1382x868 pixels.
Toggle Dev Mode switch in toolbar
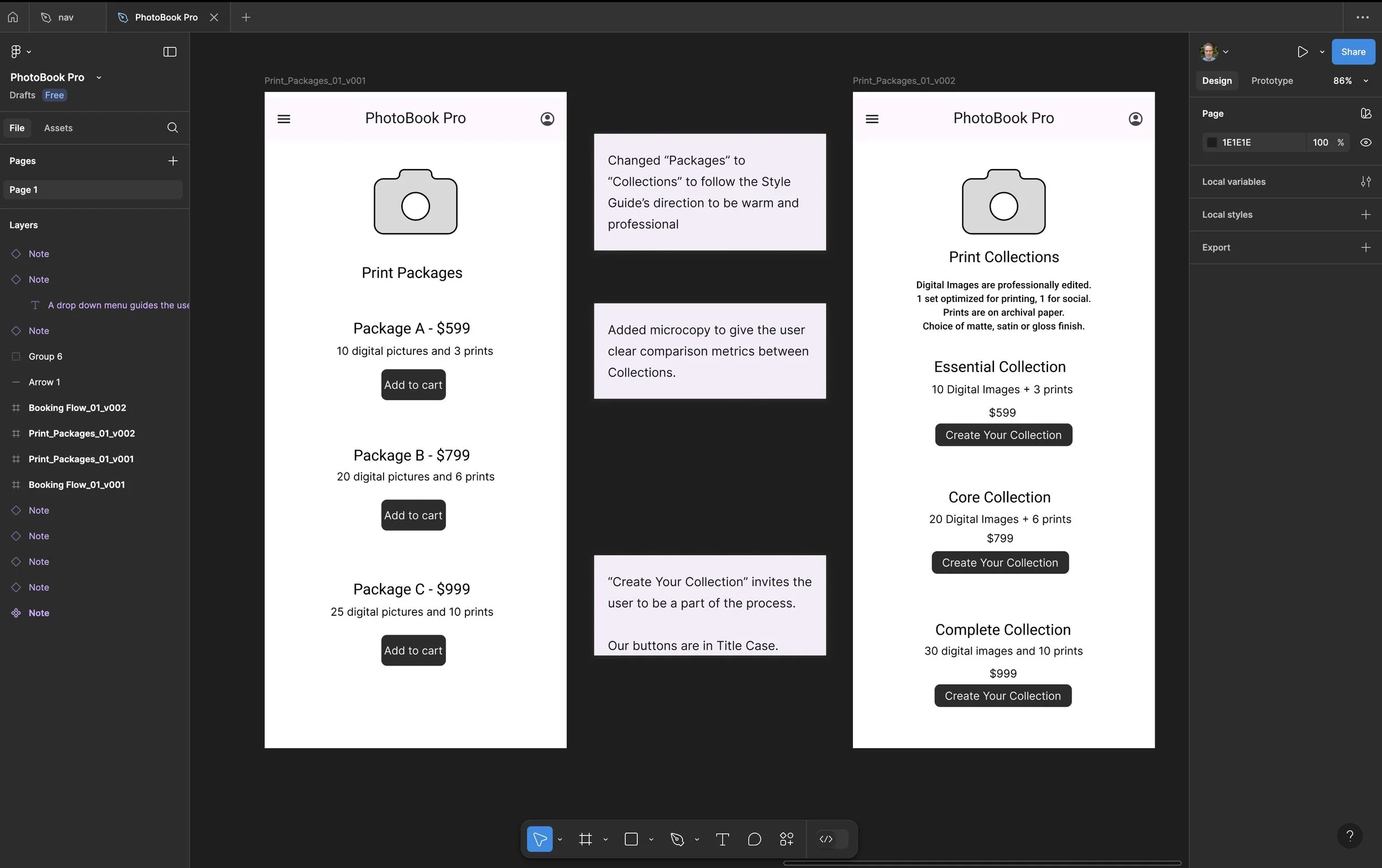tap(832, 839)
